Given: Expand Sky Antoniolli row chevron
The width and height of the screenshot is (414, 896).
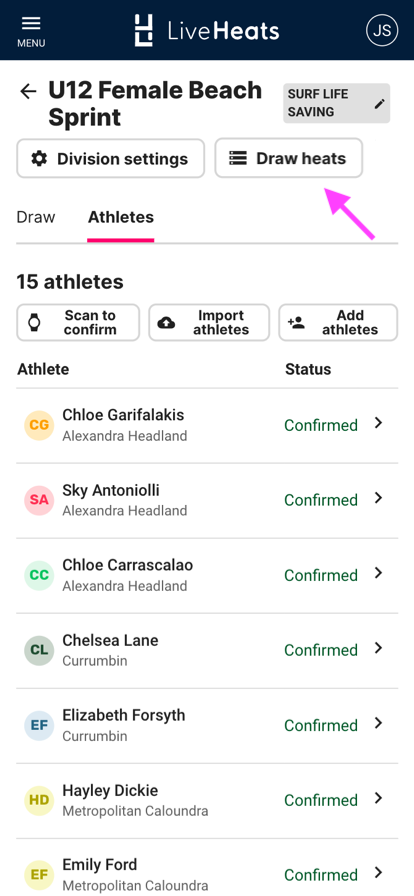Looking at the screenshot, I should click(378, 498).
